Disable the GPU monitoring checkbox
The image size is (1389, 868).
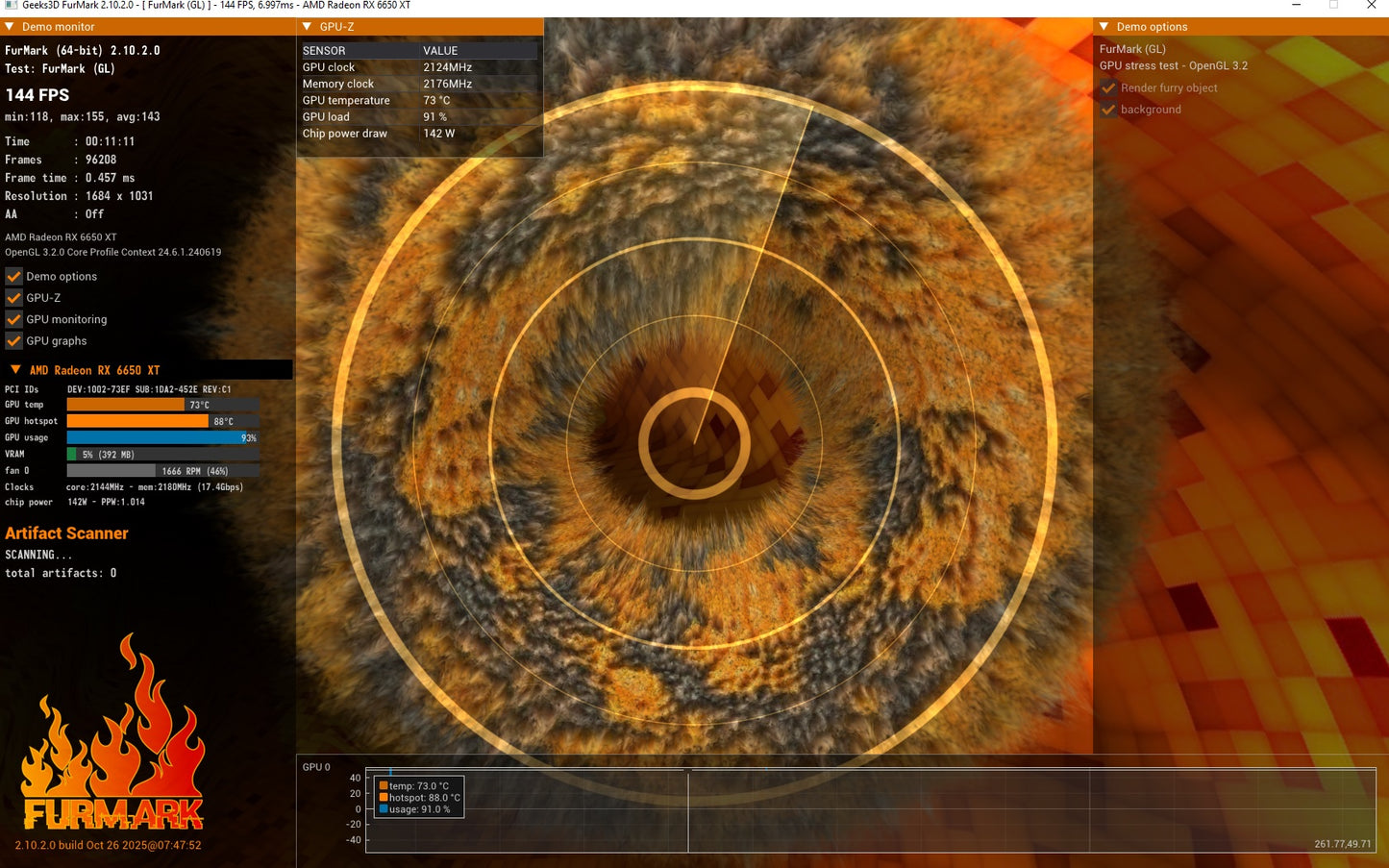pyautogui.click(x=13, y=319)
